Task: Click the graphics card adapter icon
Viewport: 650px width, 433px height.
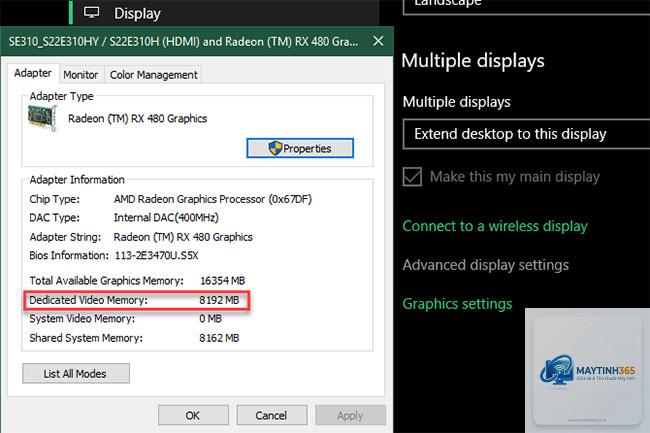Action: point(42,118)
